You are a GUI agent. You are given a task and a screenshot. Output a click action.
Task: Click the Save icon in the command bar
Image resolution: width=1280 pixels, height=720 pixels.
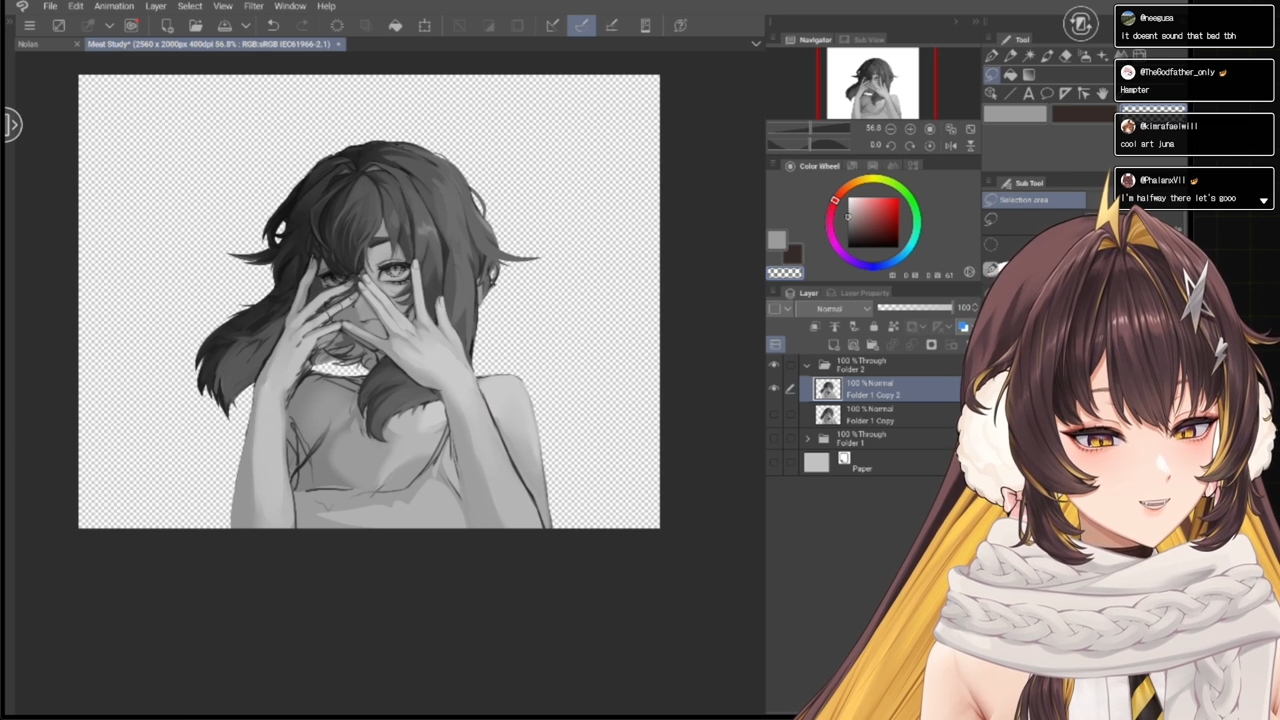point(225,25)
